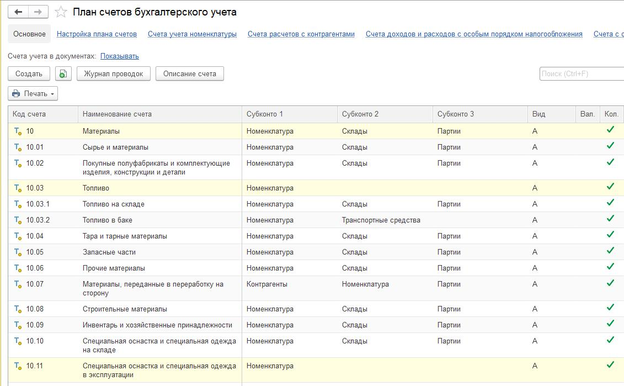
Task: Click the account icon for row 10.03.2
Action: 18,220
